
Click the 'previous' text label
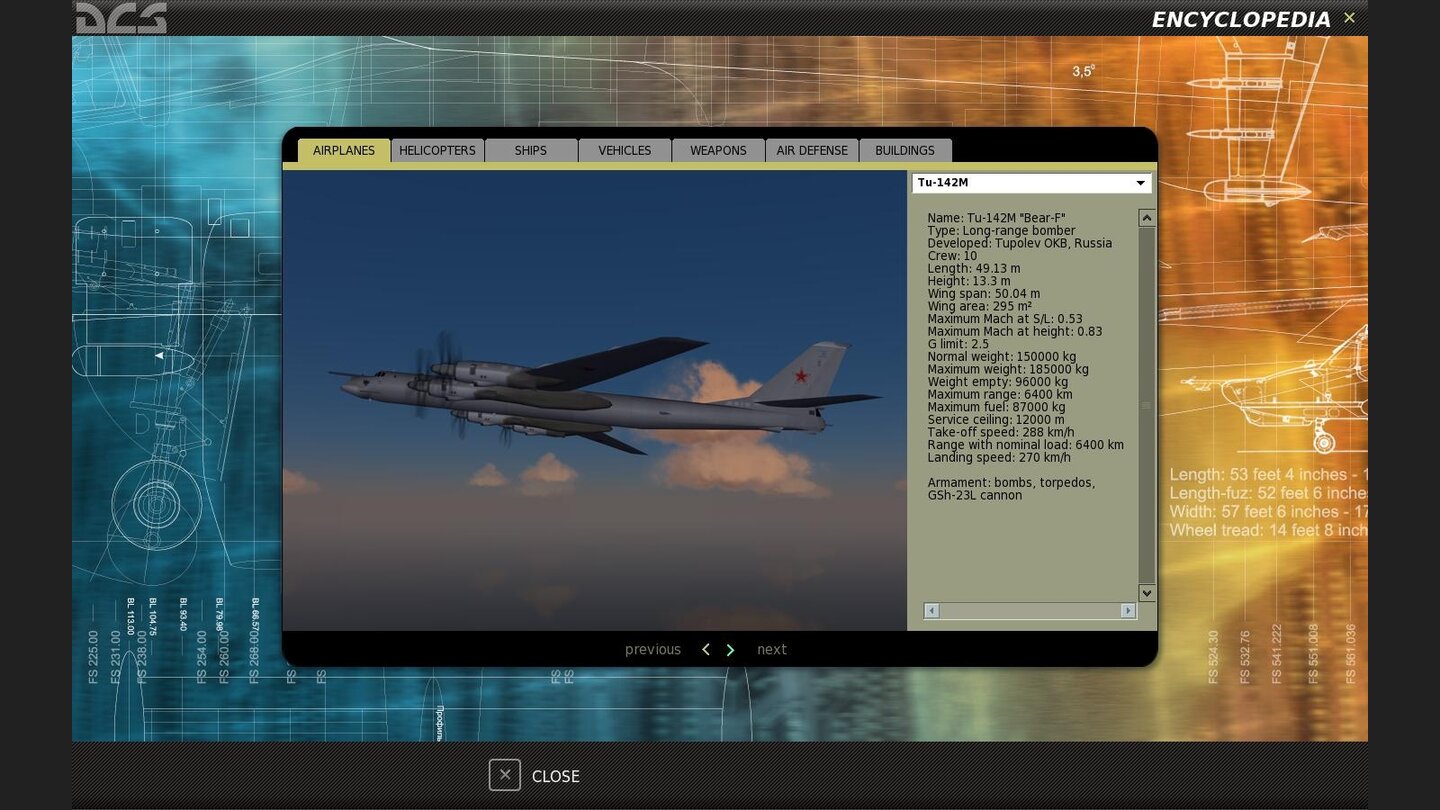[653, 650]
